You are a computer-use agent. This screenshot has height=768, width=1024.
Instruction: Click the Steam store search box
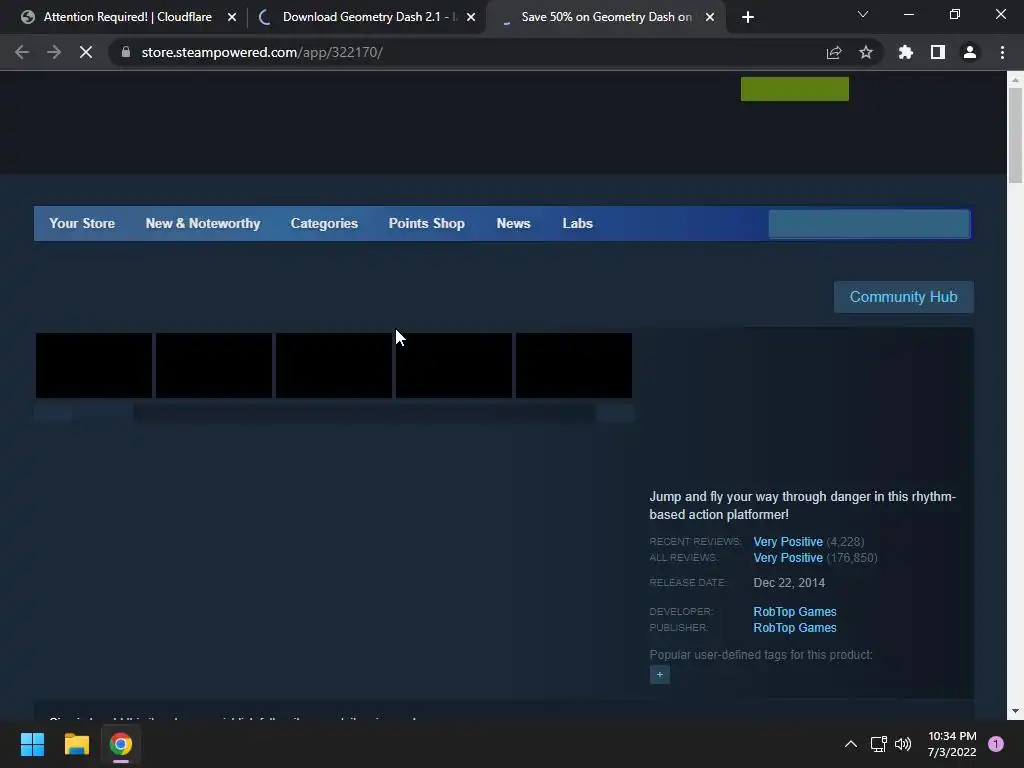(869, 224)
